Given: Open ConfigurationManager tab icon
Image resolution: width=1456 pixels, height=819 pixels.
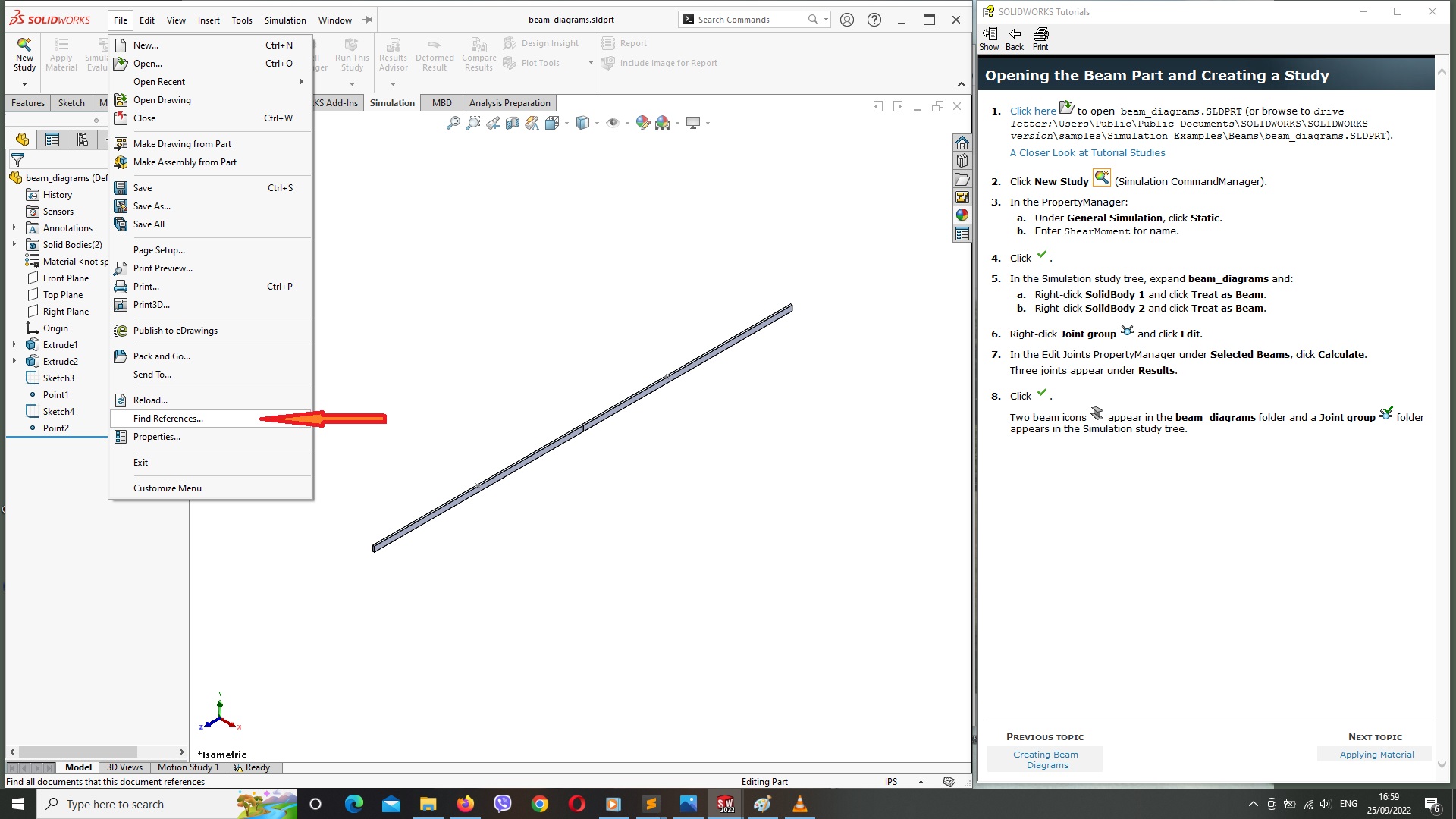Looking at the screenshot, I should [82, 140].
